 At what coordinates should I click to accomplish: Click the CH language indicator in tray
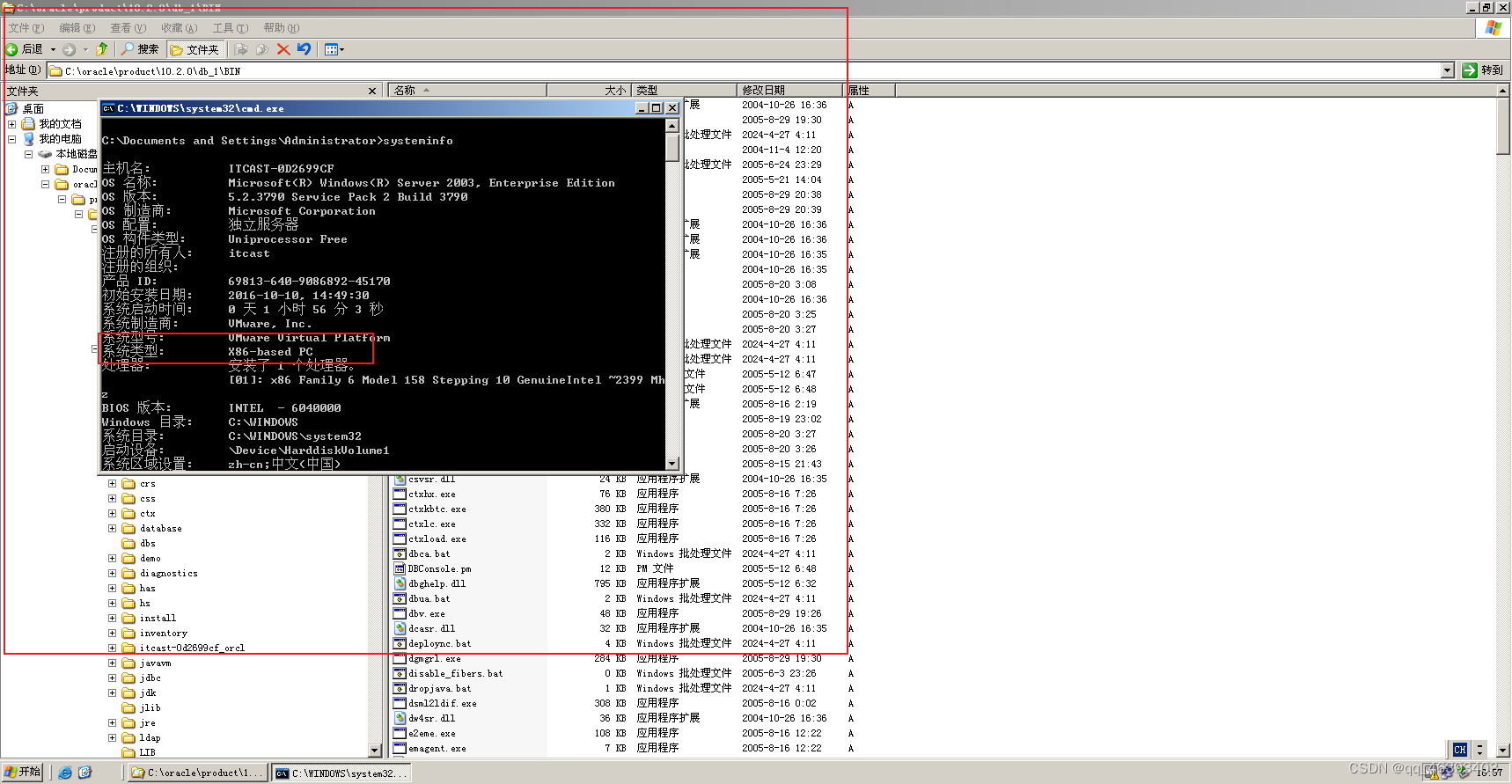pos(1460,750)
